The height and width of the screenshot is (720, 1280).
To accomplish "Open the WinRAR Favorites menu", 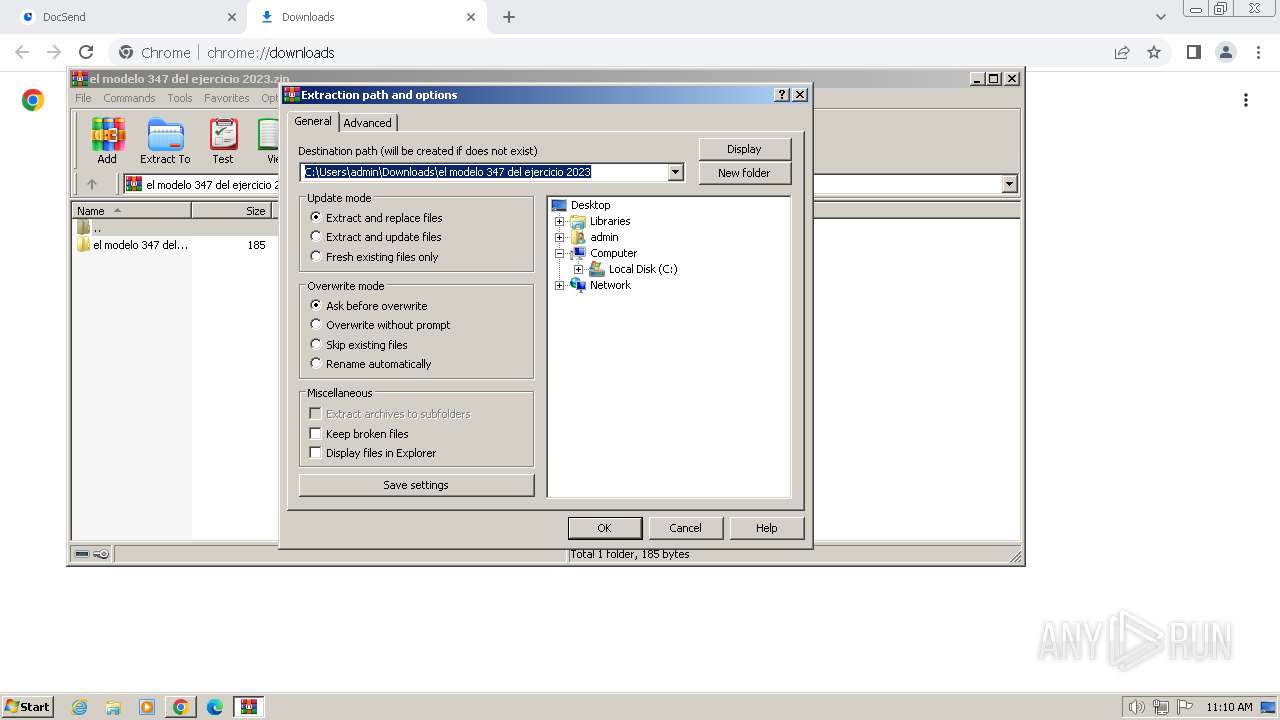I will click(x=227, y=98).
